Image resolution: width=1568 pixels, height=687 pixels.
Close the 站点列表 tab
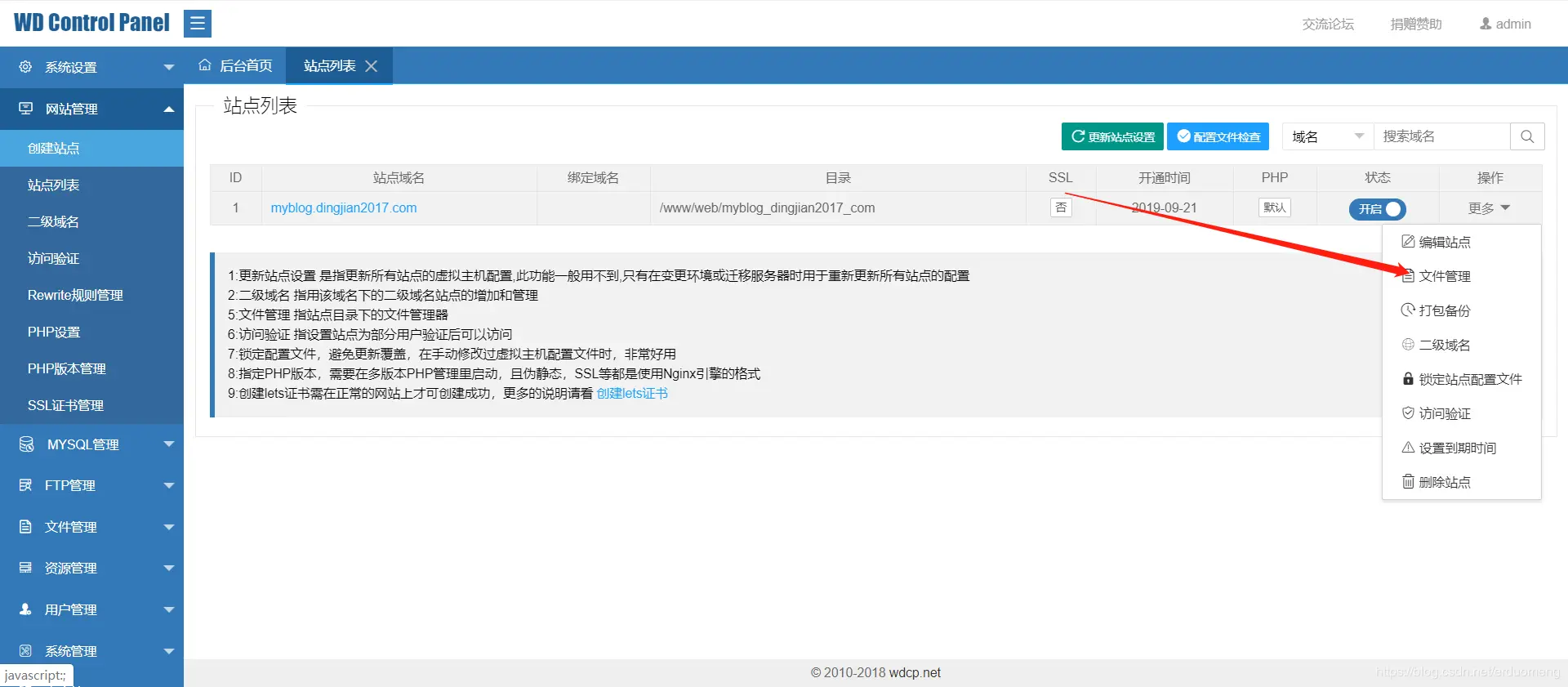click(372, 66)
